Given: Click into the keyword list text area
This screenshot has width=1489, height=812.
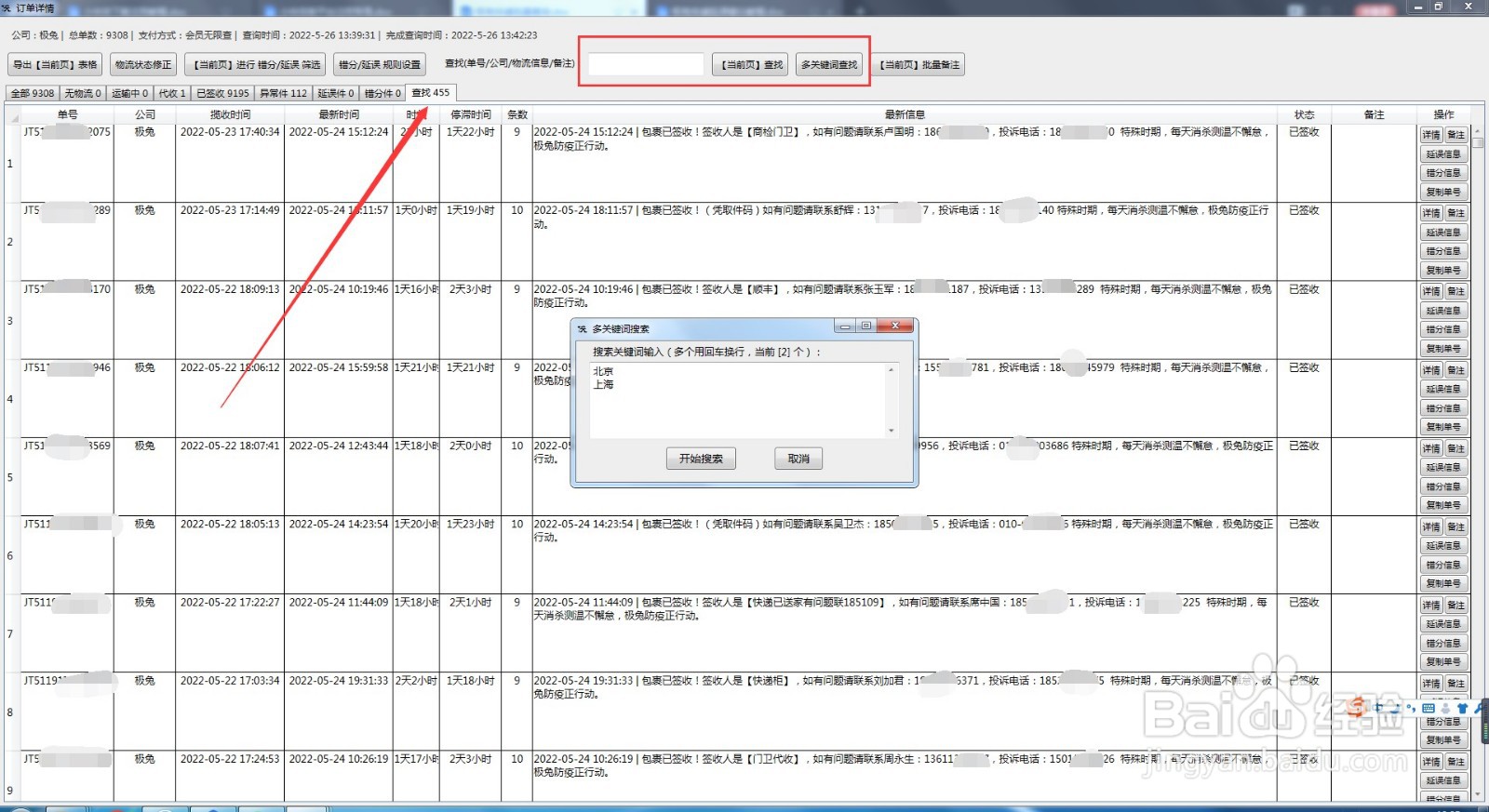Looking at the screenshot, I should (738, 400).
